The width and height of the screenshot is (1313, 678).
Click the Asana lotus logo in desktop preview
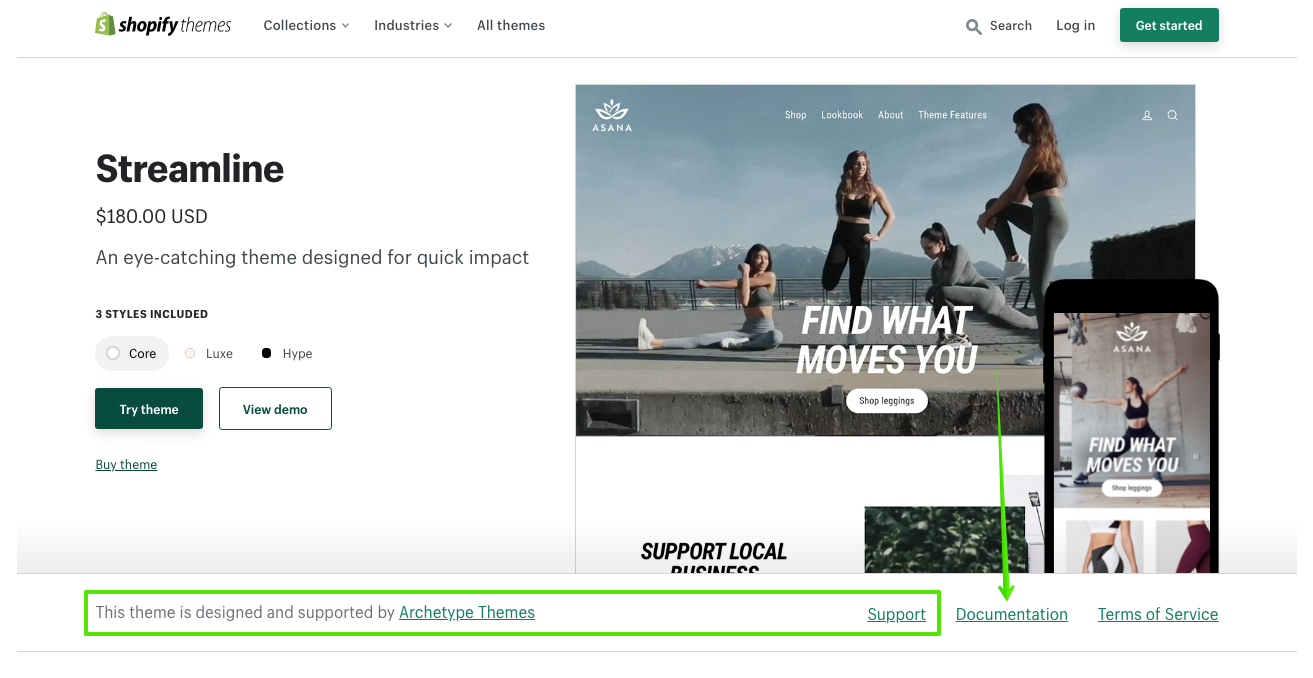coord(611,115)
